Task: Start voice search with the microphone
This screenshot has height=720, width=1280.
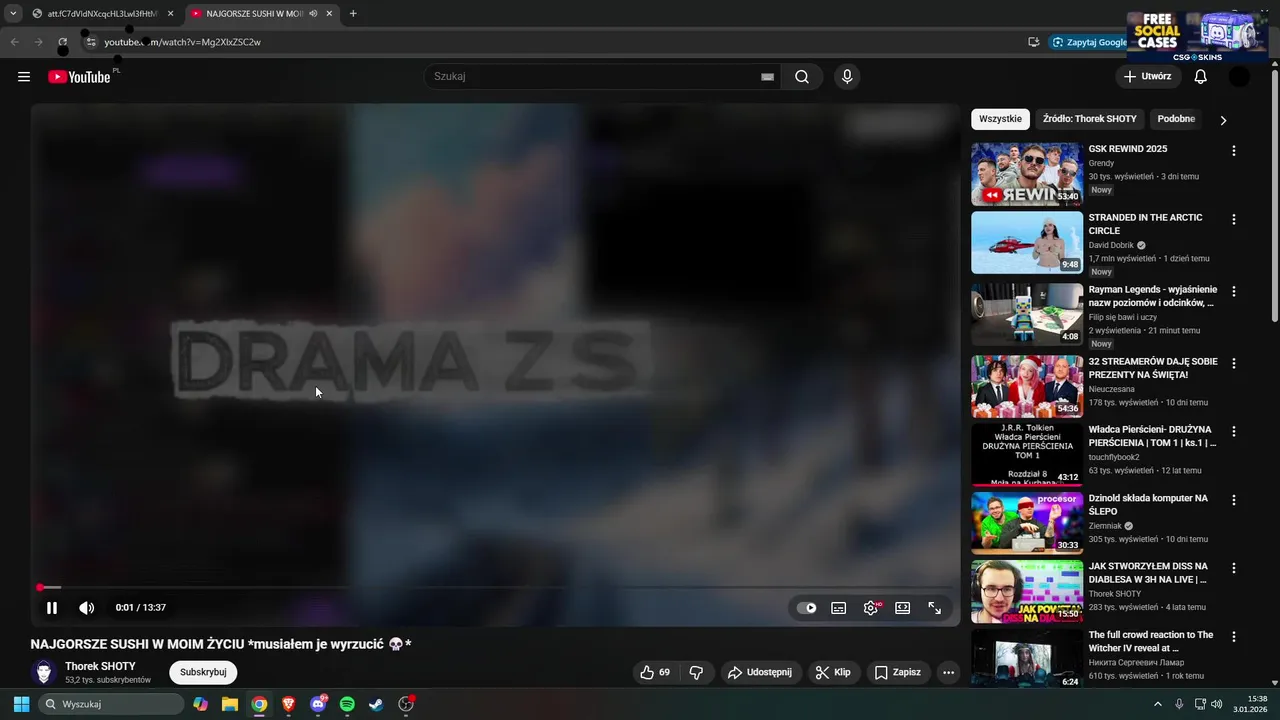Action: (x=847, y=77)
